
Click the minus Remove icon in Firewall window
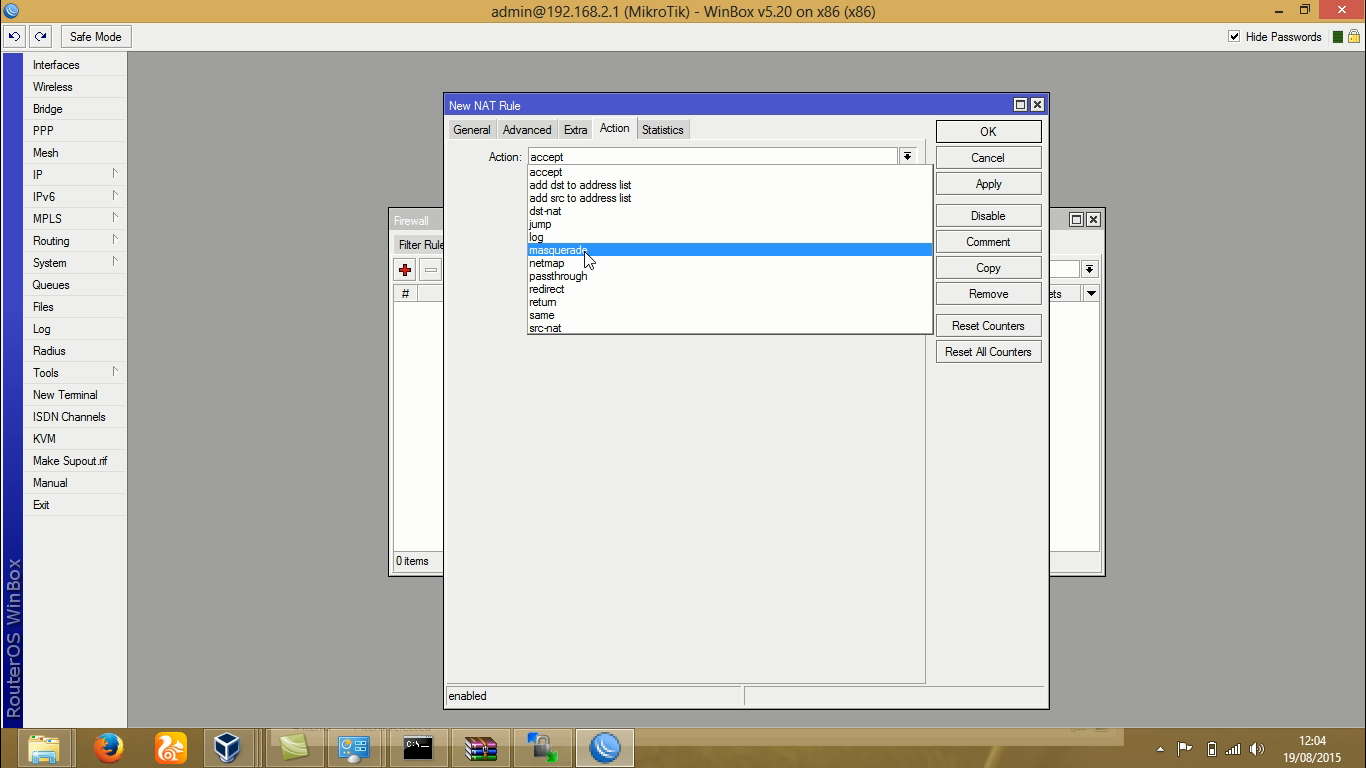431,270
